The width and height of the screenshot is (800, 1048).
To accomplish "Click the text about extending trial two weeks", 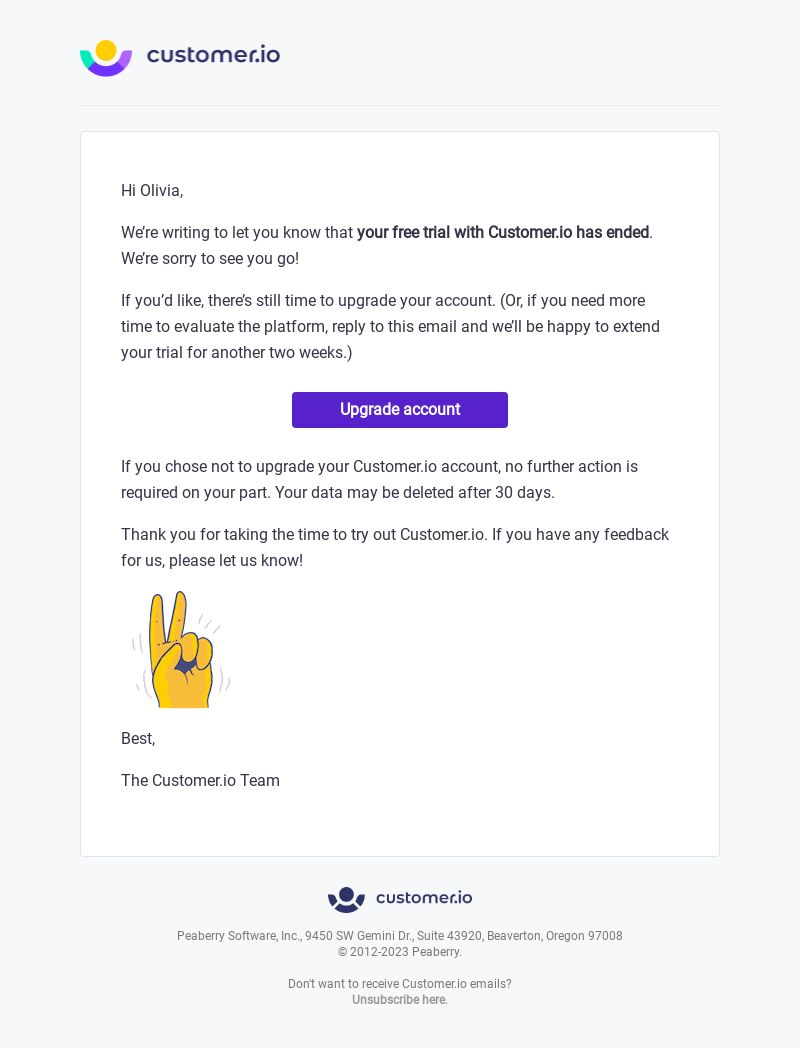I will pyautogui.click(x=390, y=326).
